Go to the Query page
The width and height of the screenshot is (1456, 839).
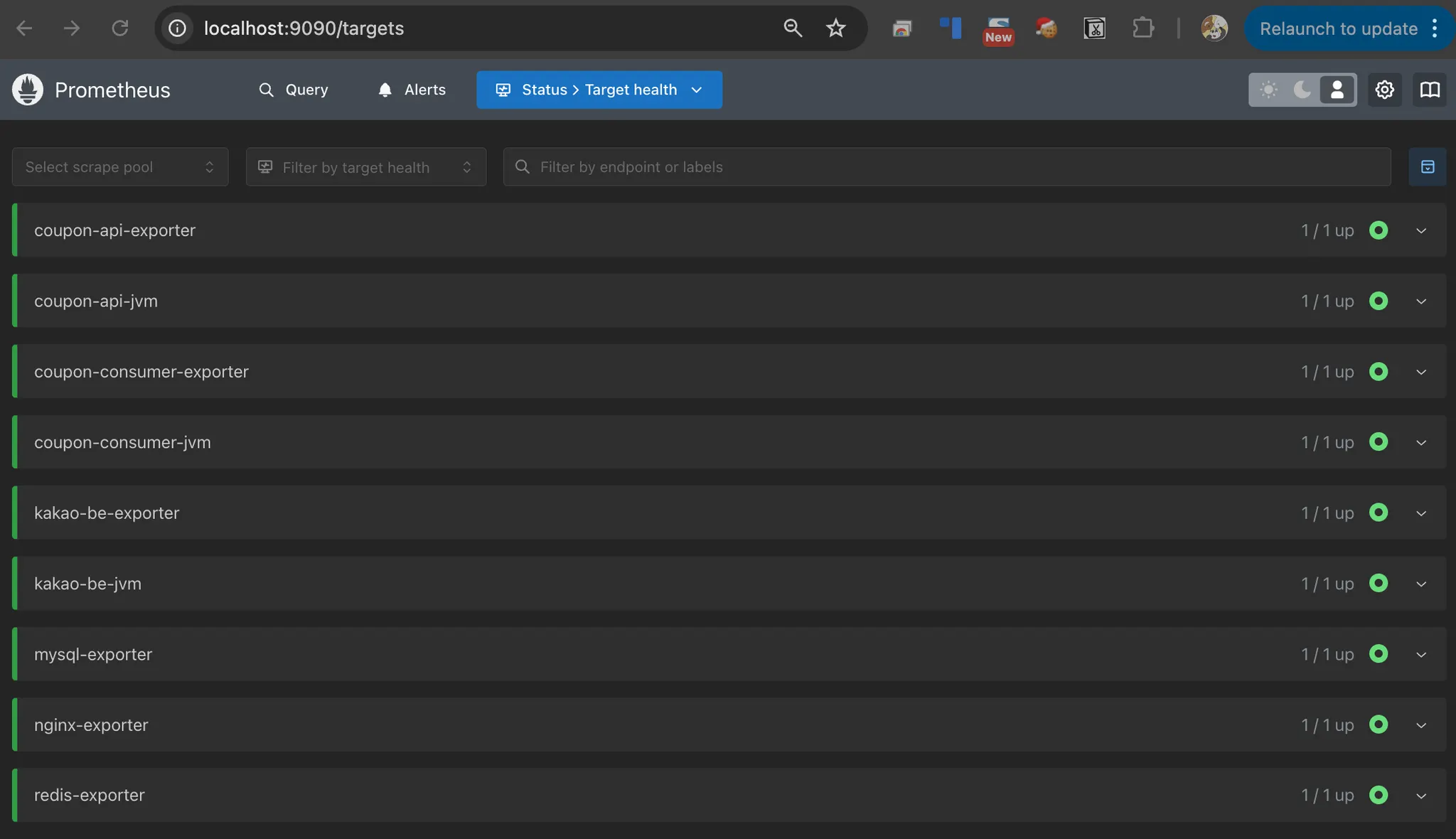tap(294, 90)
